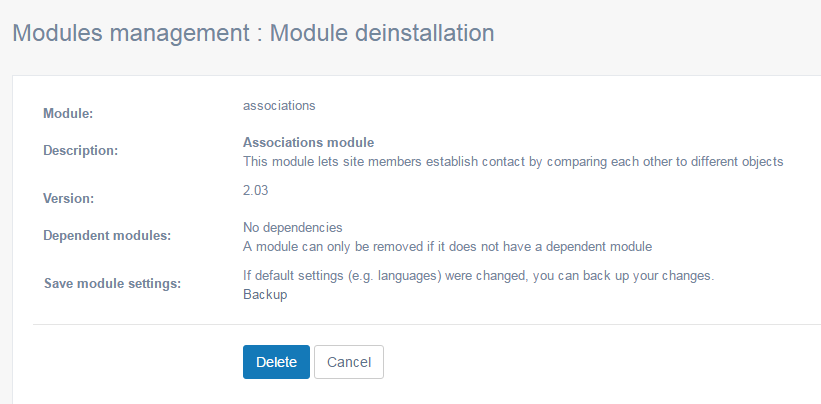Click the text about site members establishing contact

point(513,162)
